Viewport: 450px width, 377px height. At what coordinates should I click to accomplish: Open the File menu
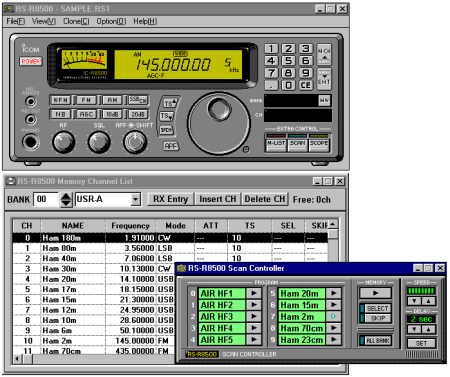tap(16, 21)
